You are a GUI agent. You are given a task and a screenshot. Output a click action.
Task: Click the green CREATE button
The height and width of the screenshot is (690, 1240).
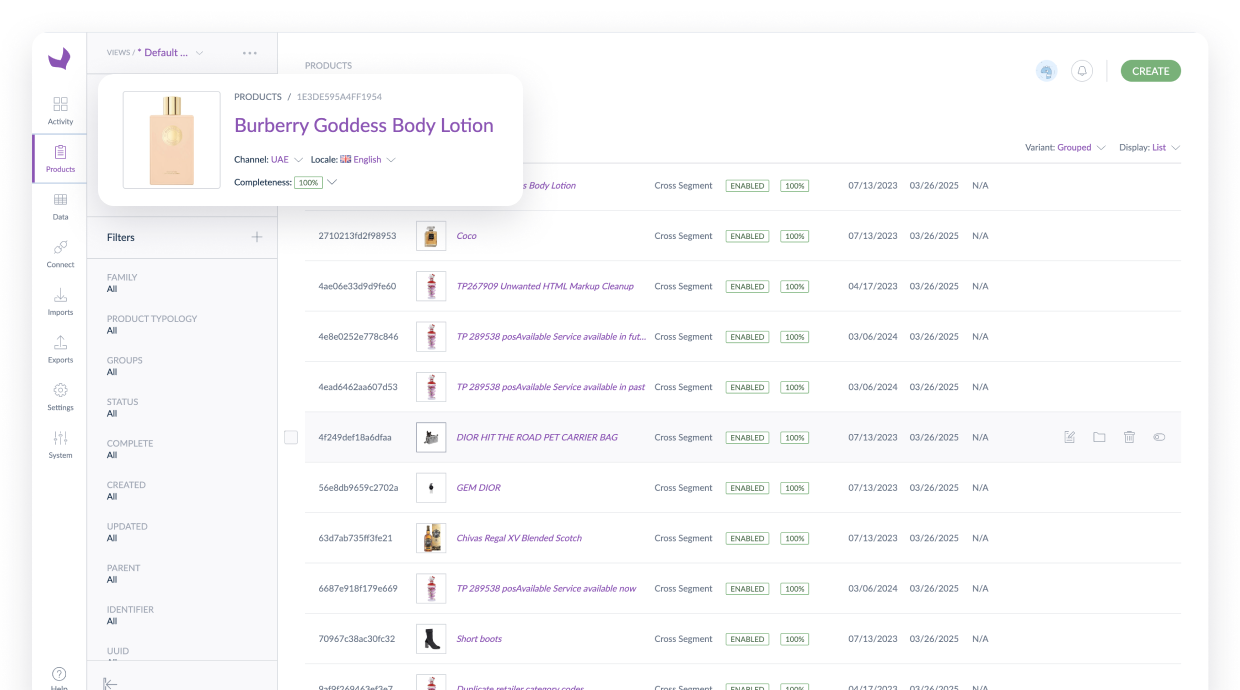click(x=1150, y=71)
